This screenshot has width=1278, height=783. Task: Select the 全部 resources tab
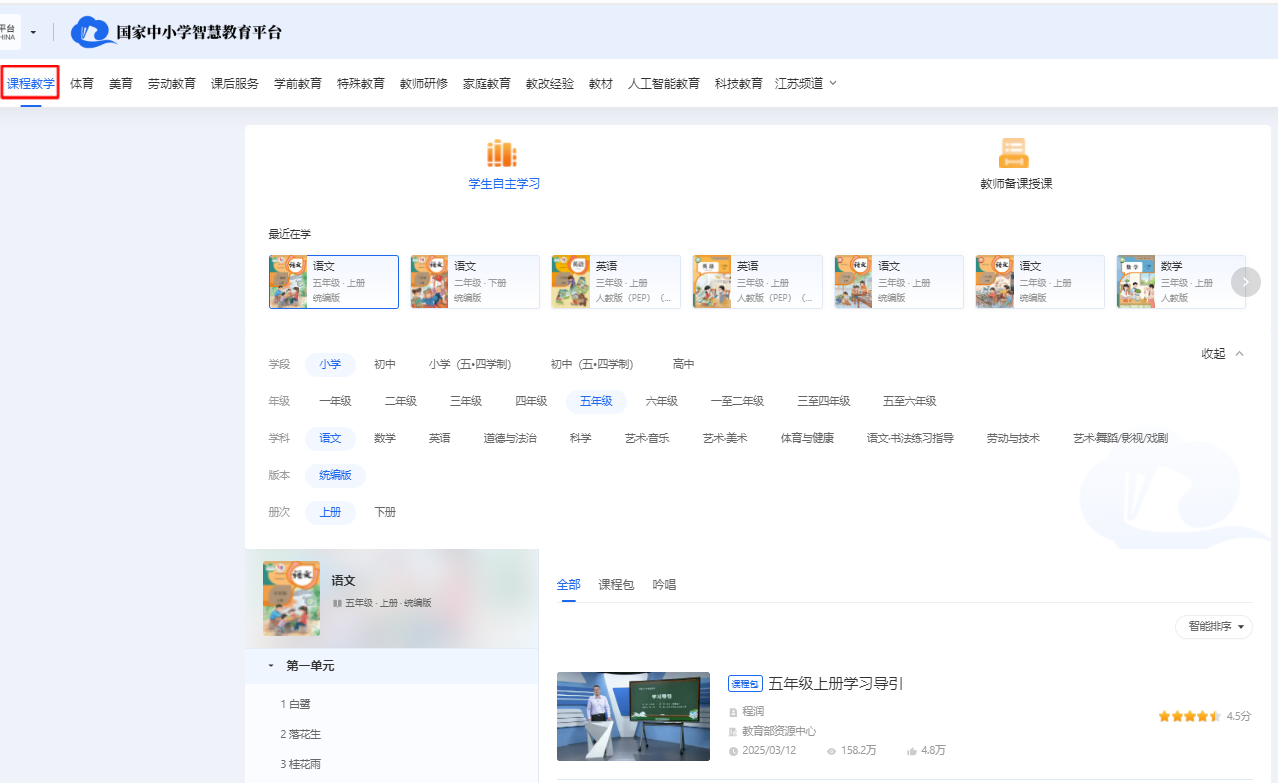coord(569,584)
